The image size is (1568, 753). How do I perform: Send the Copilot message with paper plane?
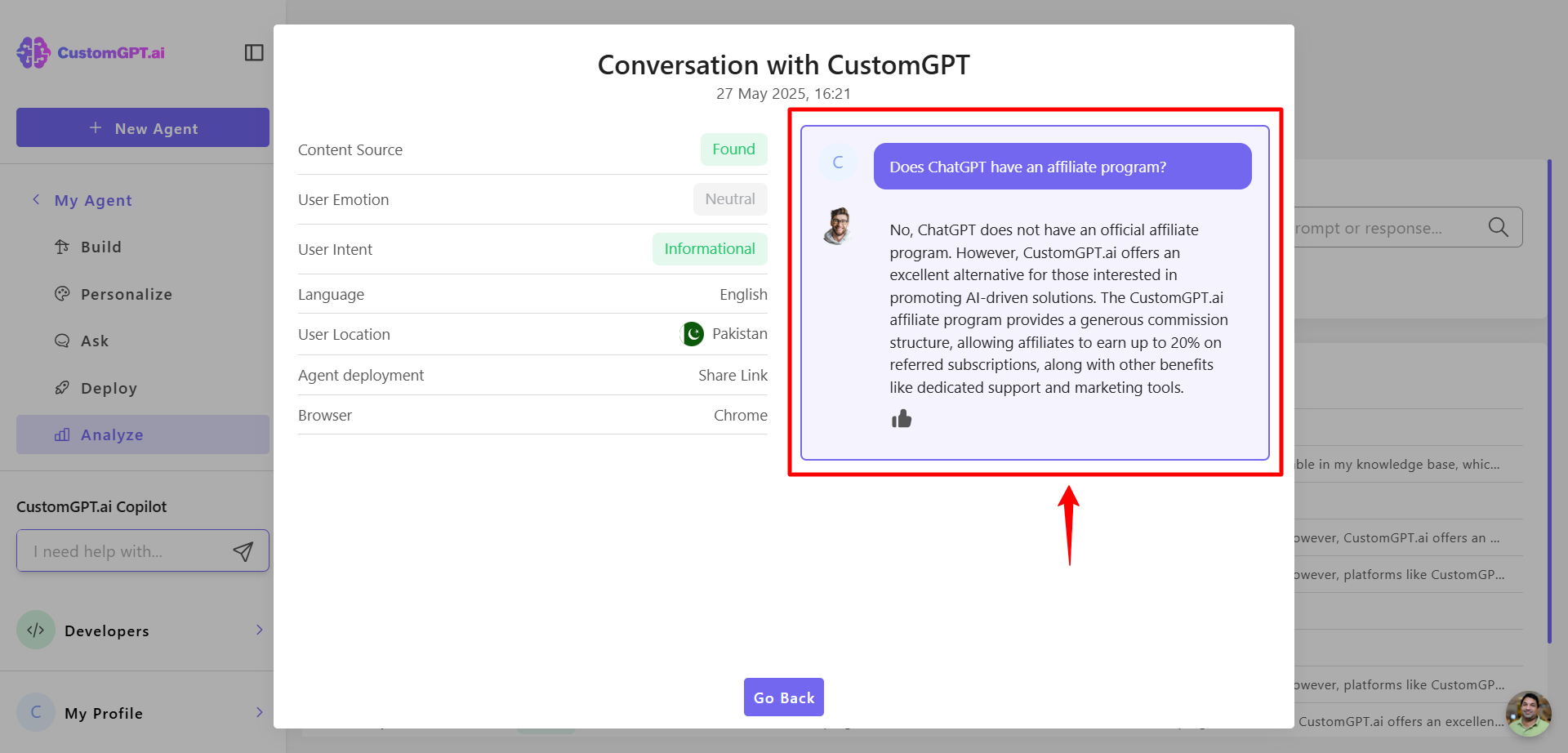(243, 551)
